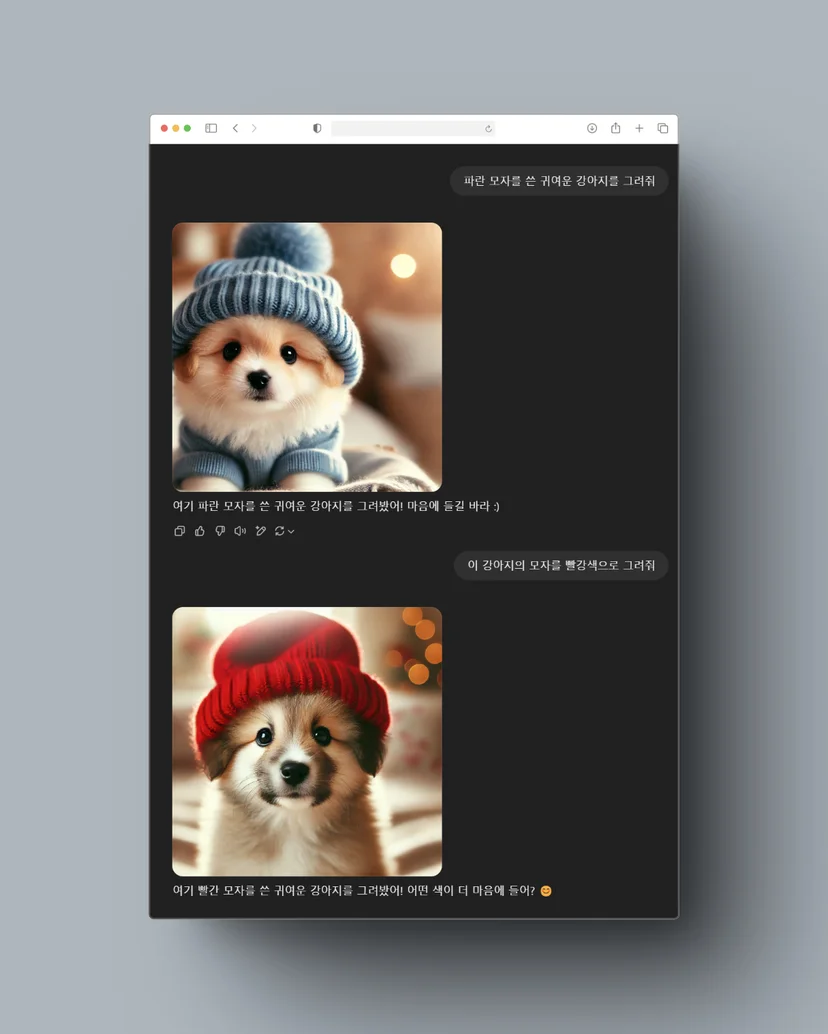Give a thumbs down to the blue hat response
Image resolution: width=828 pixels, height=1034 pixels.
(x=220, y=531)
